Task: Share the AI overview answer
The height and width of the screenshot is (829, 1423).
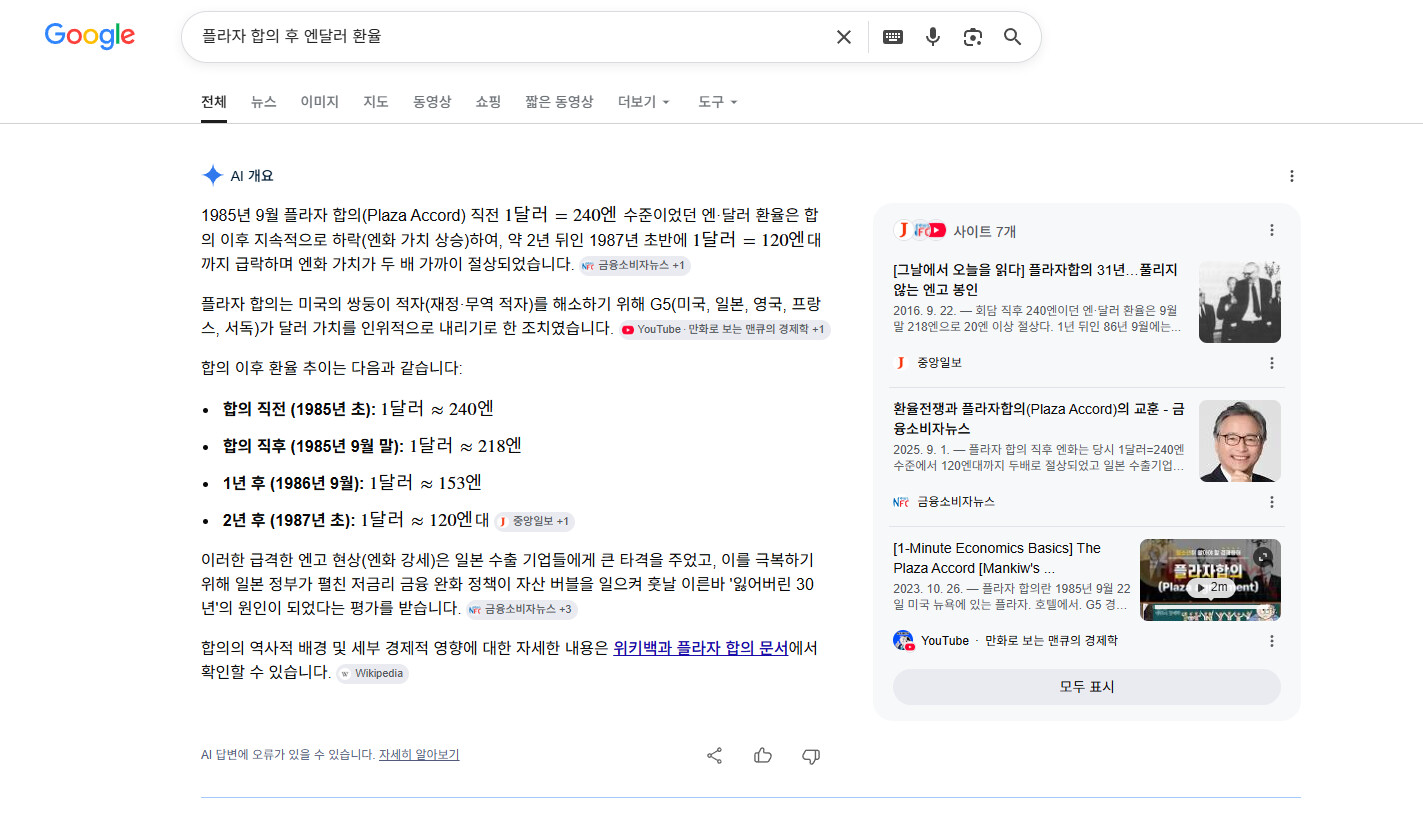Action: click(714, 756)
